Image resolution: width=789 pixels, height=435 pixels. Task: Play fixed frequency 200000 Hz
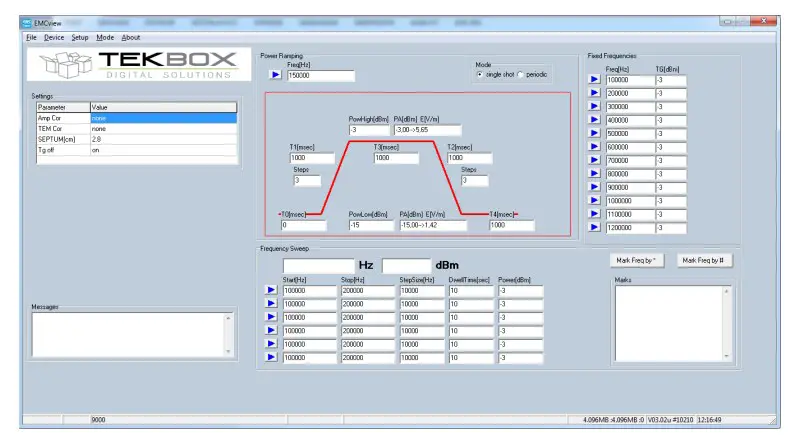pyautogui.click(x=594, y=93)
